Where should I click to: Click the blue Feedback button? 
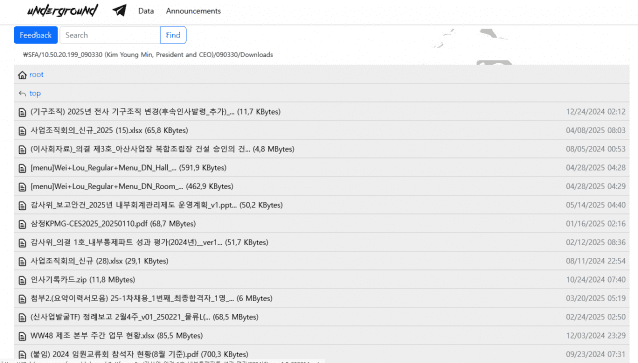click(36, 35)
